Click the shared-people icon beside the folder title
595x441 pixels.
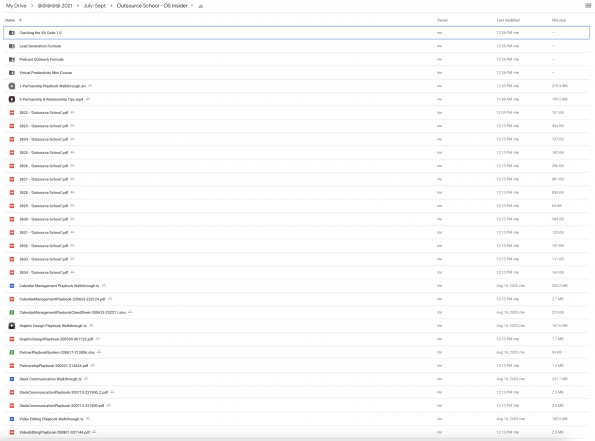(x=201, y=6)
